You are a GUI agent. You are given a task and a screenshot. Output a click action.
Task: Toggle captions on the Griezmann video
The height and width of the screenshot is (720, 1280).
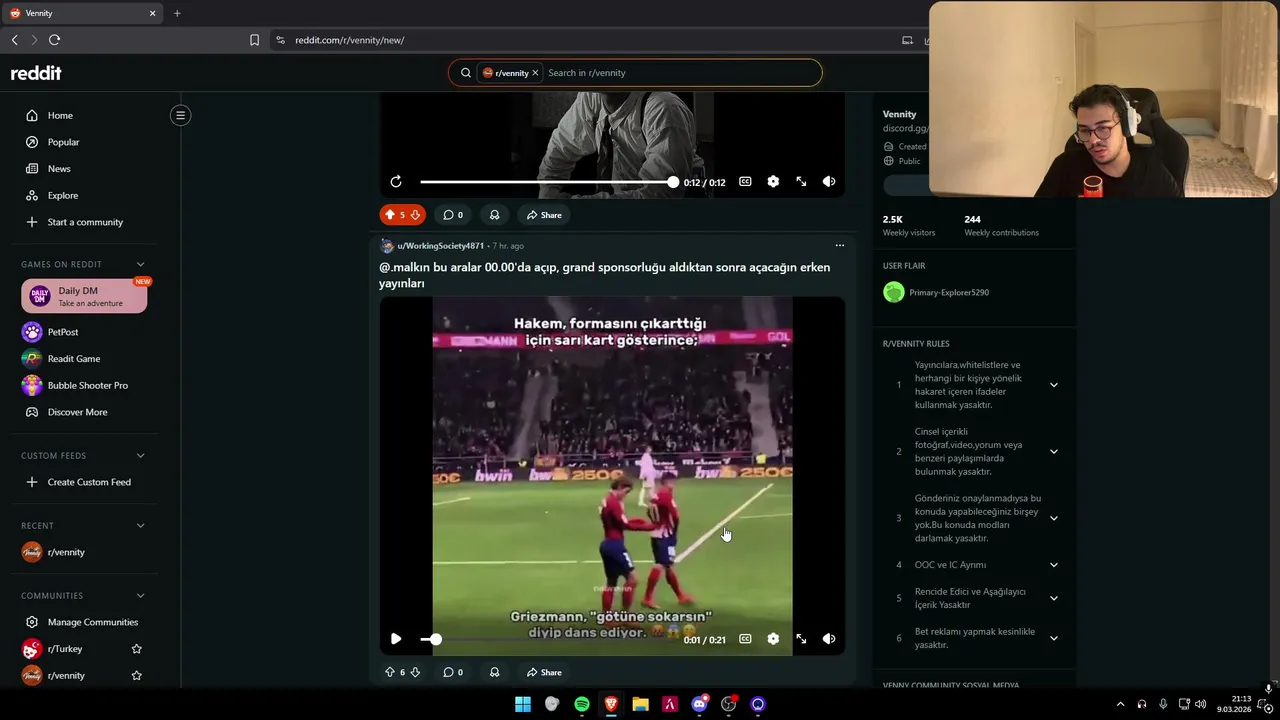[745, 639]
